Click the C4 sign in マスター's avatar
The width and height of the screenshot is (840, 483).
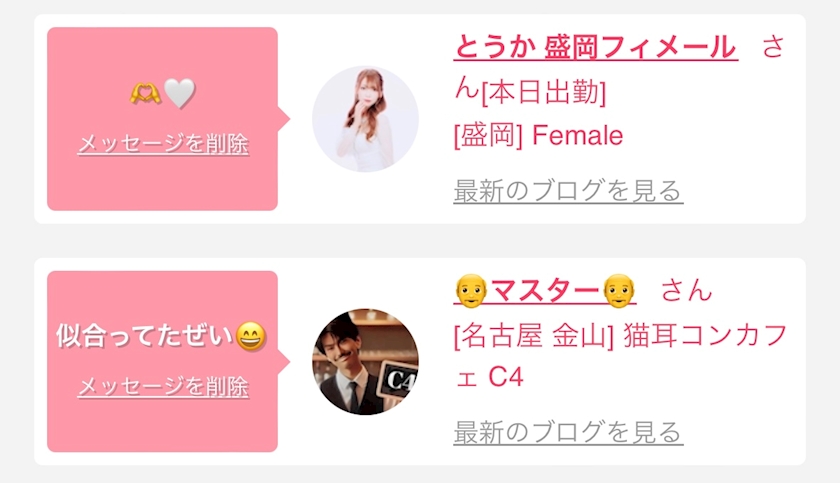click(399, 379)
